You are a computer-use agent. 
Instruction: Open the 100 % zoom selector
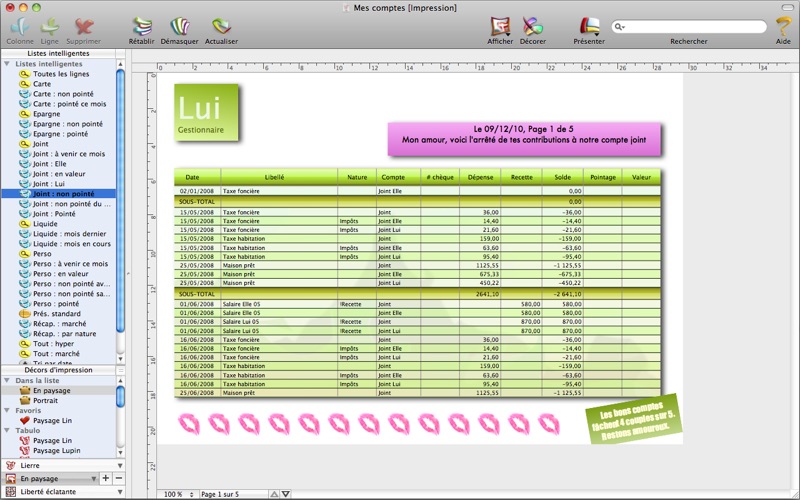coord(178,494)
